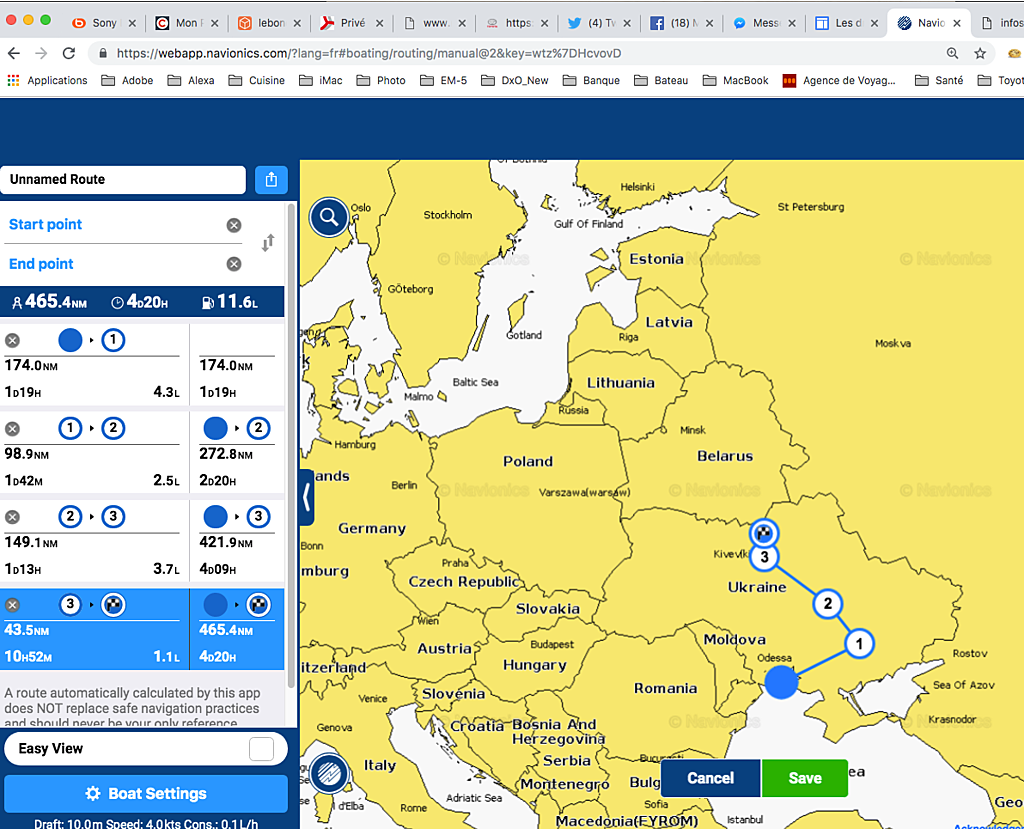The height and width of the screenshot is (829, 1024).
Task: Delete the leg from waypoint 3 to finish
Action: [12, 606]
